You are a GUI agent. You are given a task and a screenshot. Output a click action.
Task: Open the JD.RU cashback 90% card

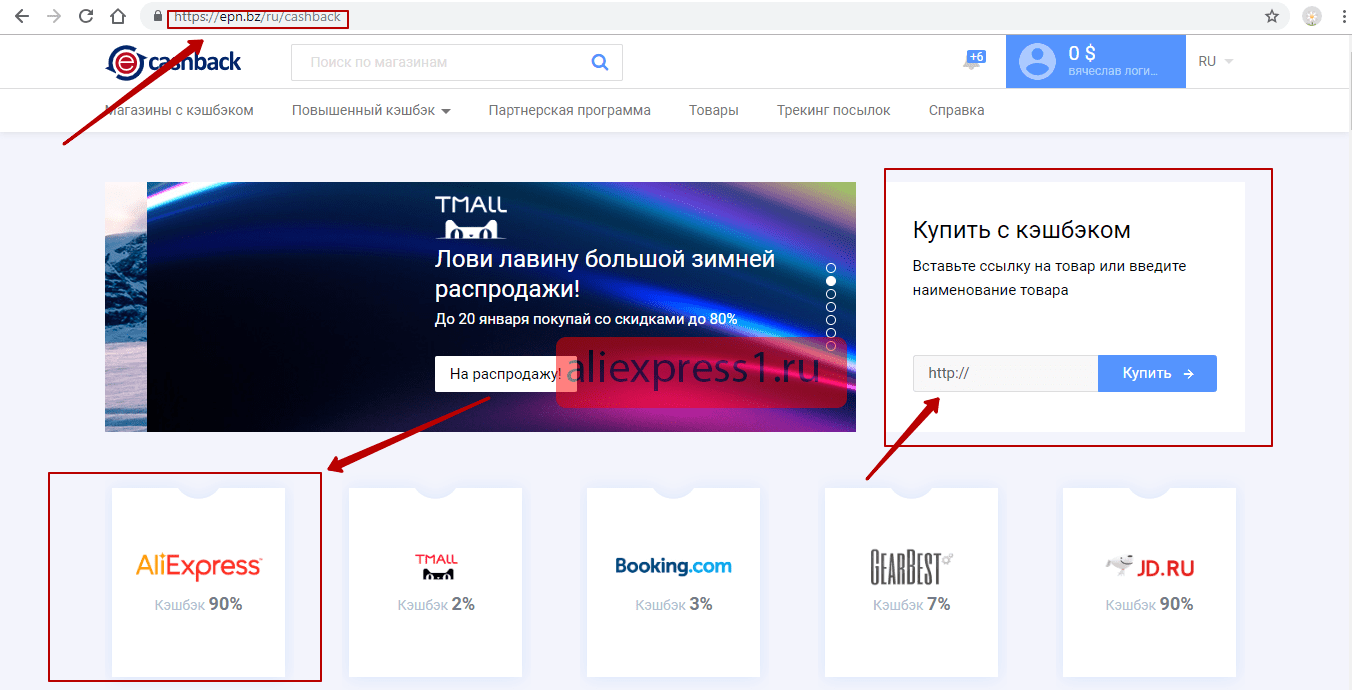coord(1149,582)
